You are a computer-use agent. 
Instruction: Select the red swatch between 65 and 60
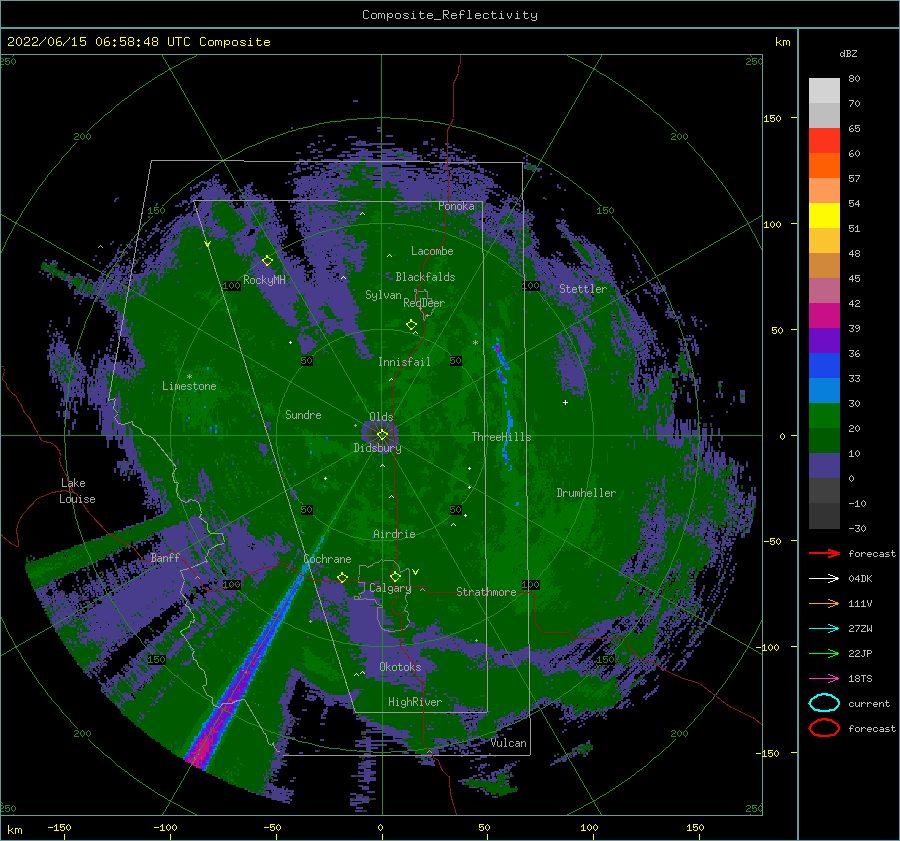point(824,141)
